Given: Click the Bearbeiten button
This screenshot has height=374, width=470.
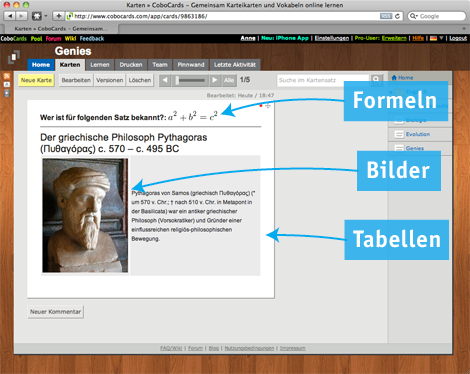Looking at the screenshot, I should click(x=76, y=80).
